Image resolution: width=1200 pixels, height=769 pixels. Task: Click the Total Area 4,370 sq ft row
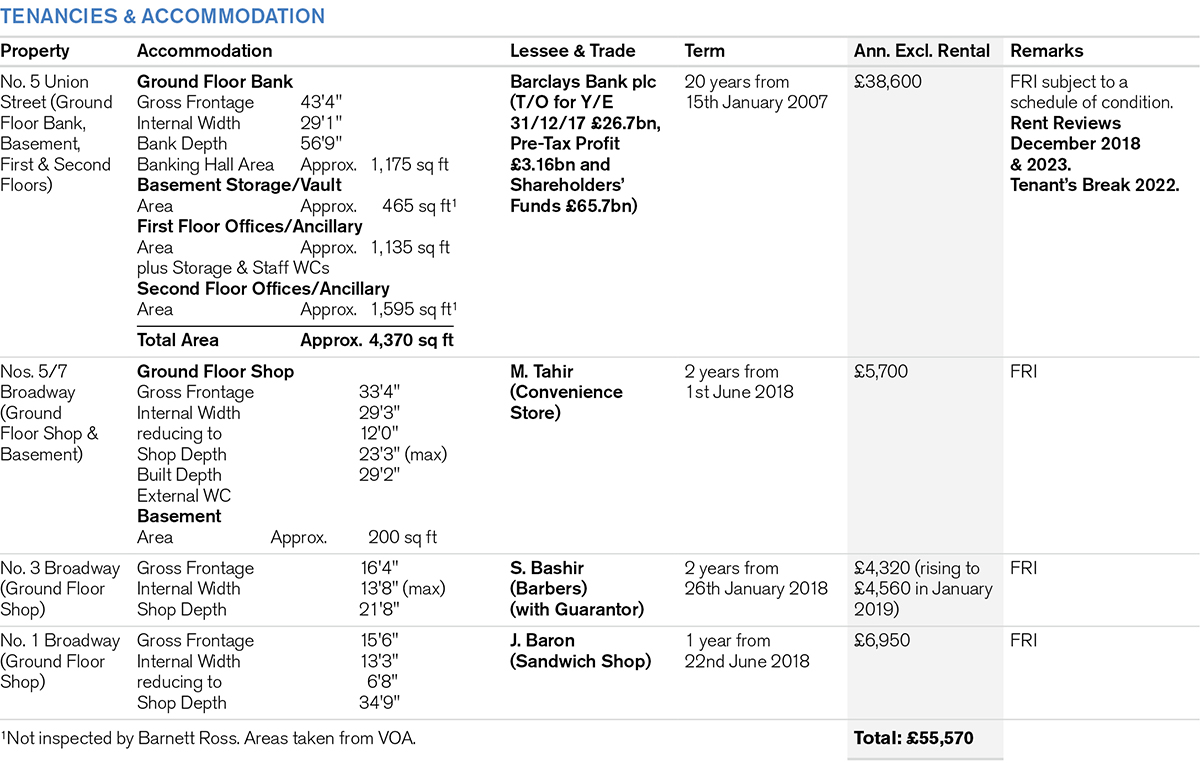295,340
